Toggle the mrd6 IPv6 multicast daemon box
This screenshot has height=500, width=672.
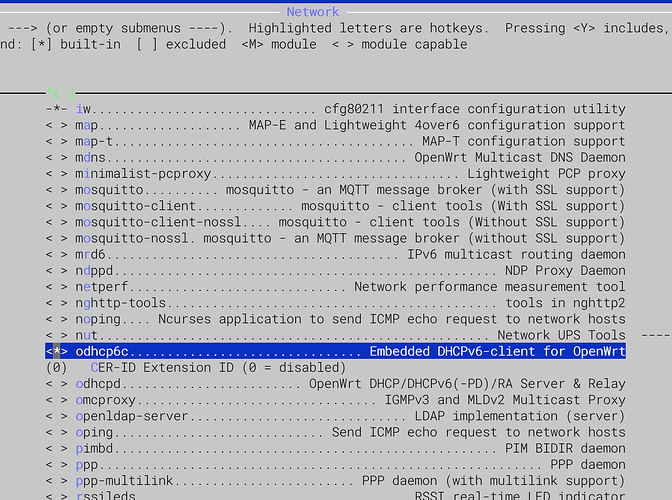(57, 254)
